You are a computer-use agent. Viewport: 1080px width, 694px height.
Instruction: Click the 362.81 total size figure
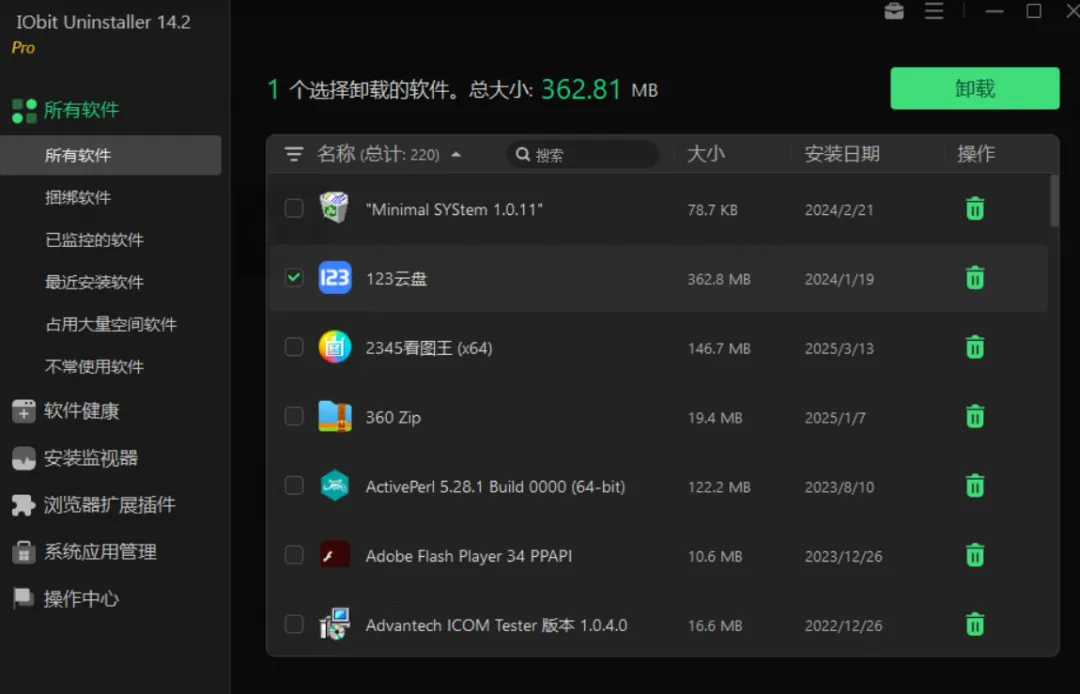581,90
